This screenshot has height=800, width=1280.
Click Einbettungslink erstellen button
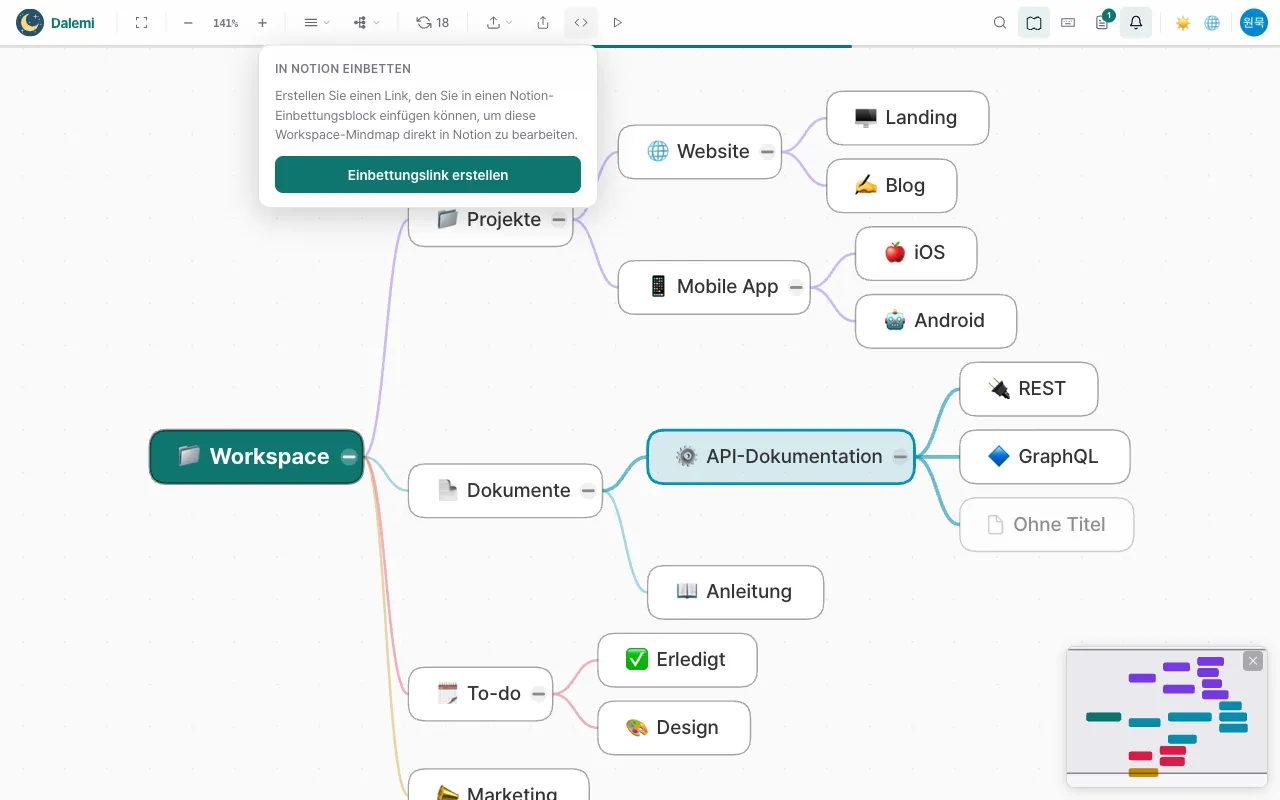point(428,175)
